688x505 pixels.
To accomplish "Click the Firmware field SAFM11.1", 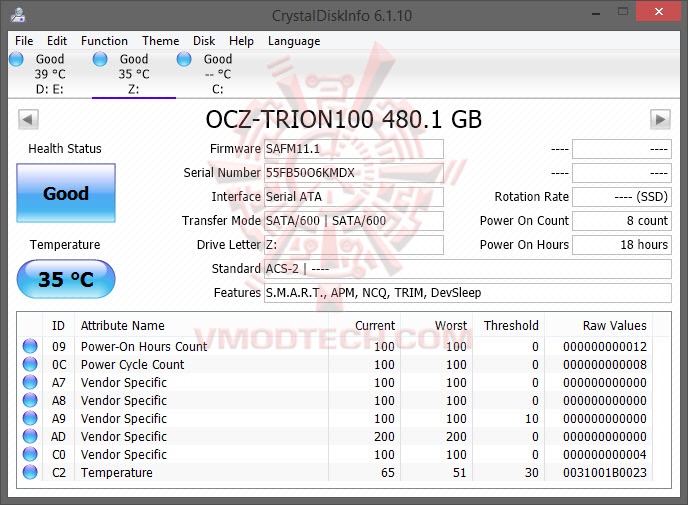I will (x=354, y=149).
